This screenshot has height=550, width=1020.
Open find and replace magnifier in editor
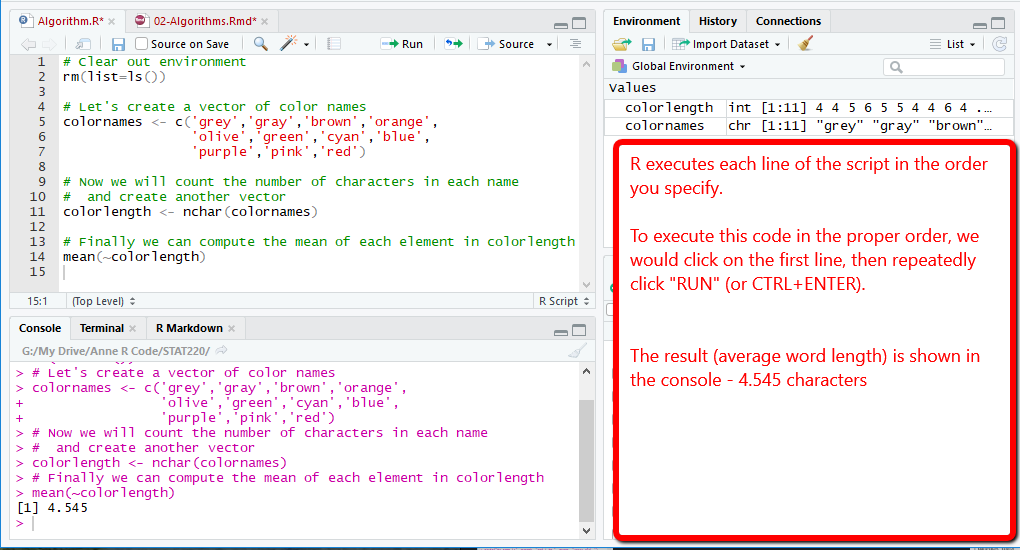click(x=260, y=44)
